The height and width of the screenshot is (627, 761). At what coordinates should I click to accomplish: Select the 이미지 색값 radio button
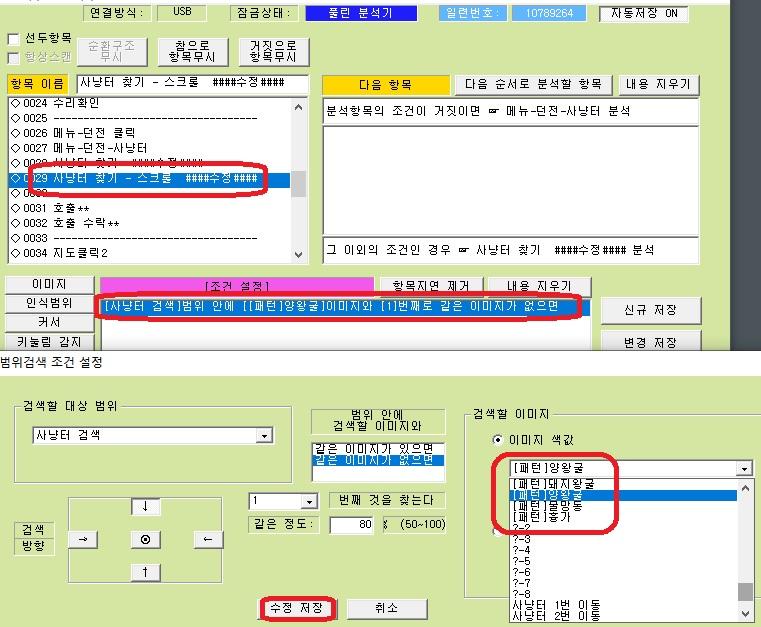(x=498, y=439)
